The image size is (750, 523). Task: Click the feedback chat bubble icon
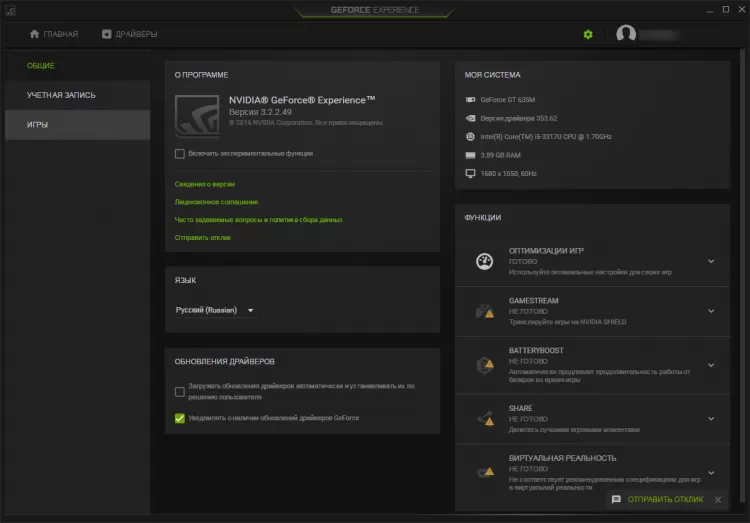[616, 500]
